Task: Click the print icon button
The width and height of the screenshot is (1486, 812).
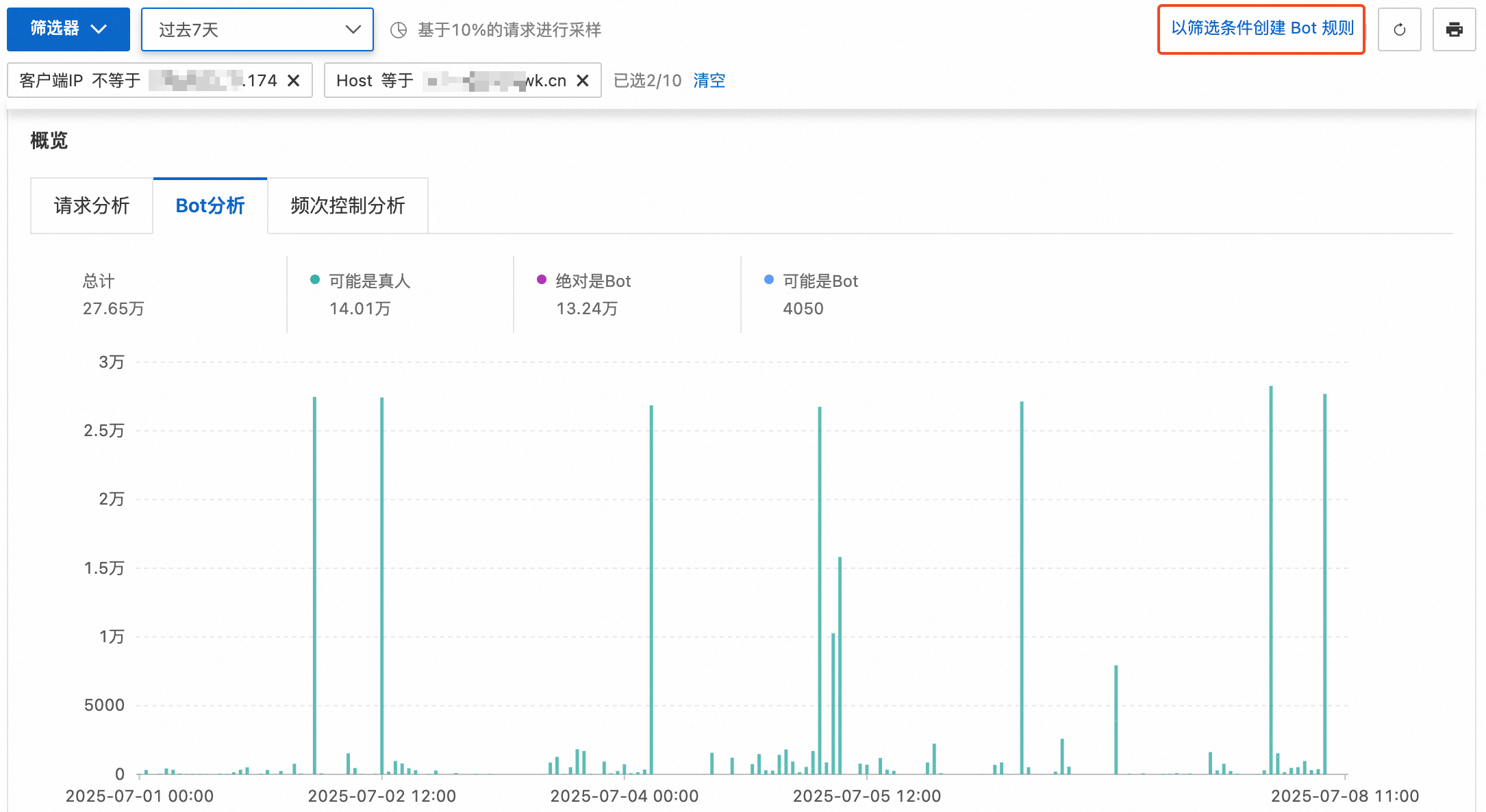Action: 1454,29
